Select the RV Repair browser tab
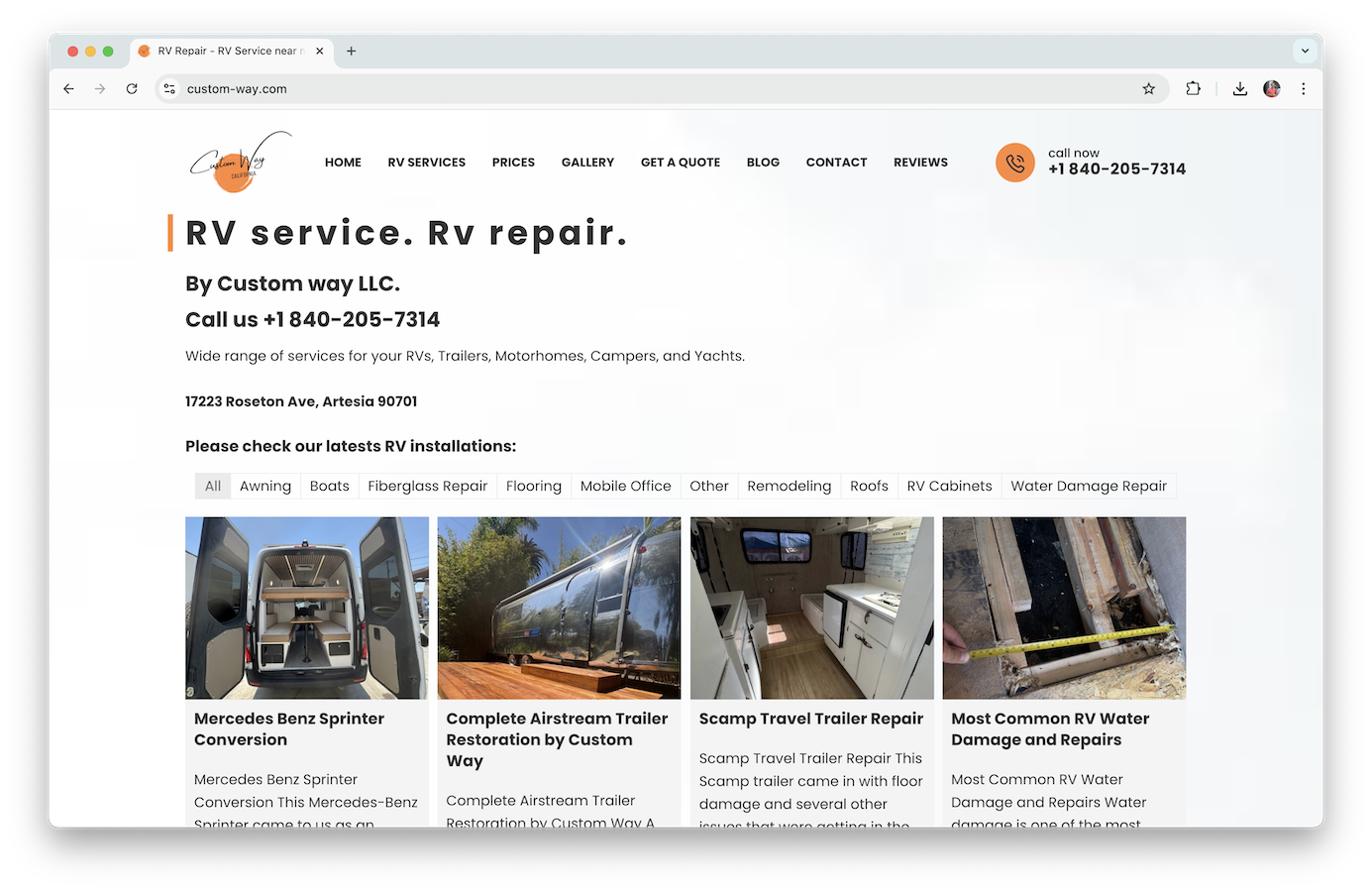 coord(231,52)
